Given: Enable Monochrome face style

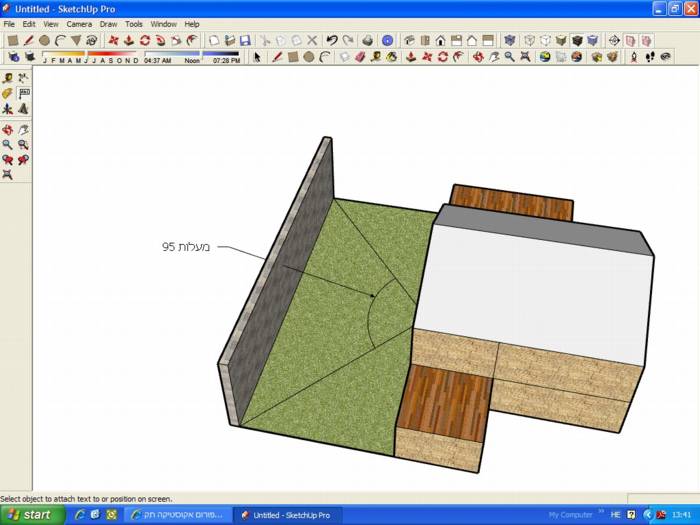Looking at the screenshot, I should pos(593,41).
